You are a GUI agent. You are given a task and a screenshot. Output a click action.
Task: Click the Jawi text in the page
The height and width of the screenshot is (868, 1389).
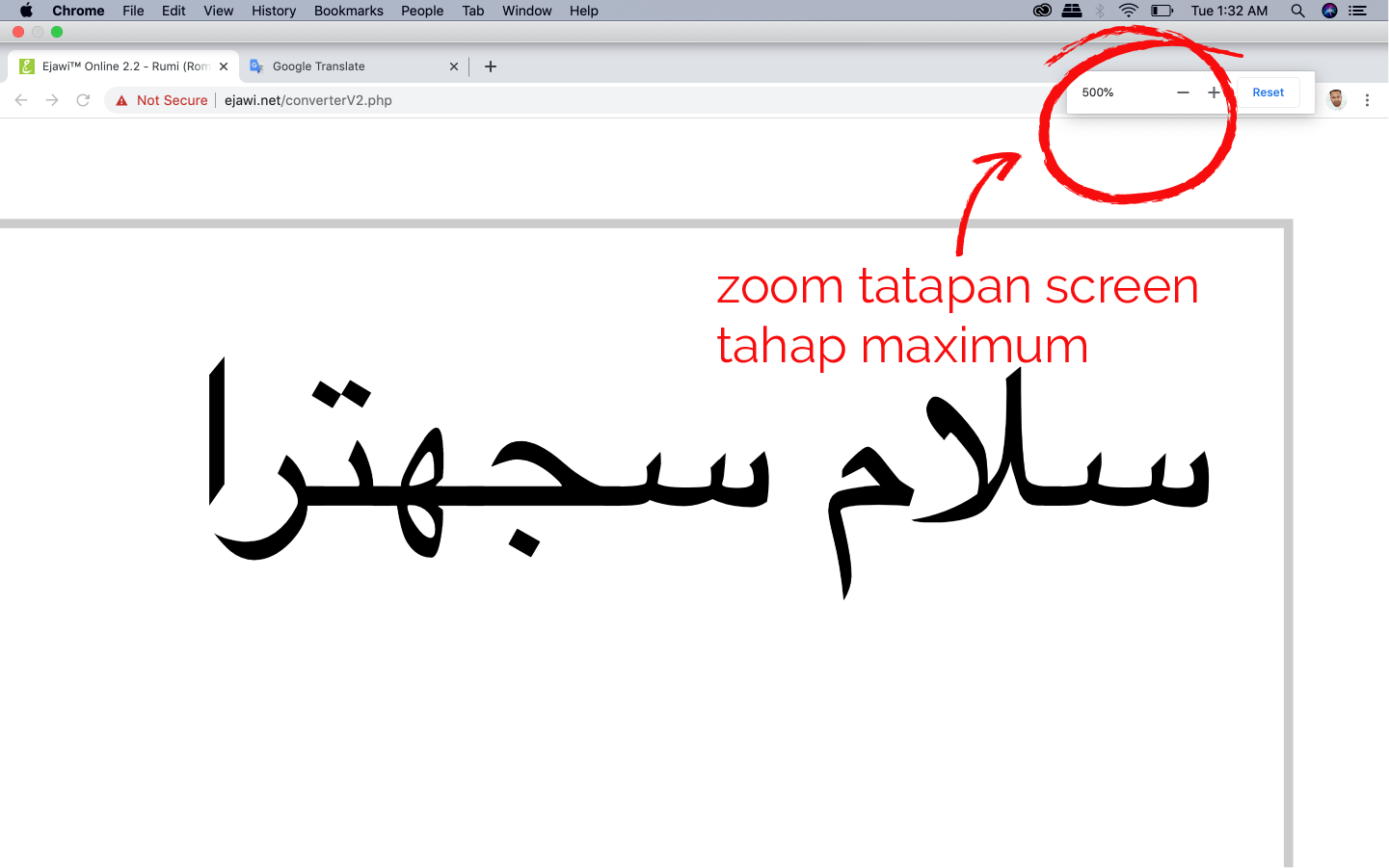(709, 479)
